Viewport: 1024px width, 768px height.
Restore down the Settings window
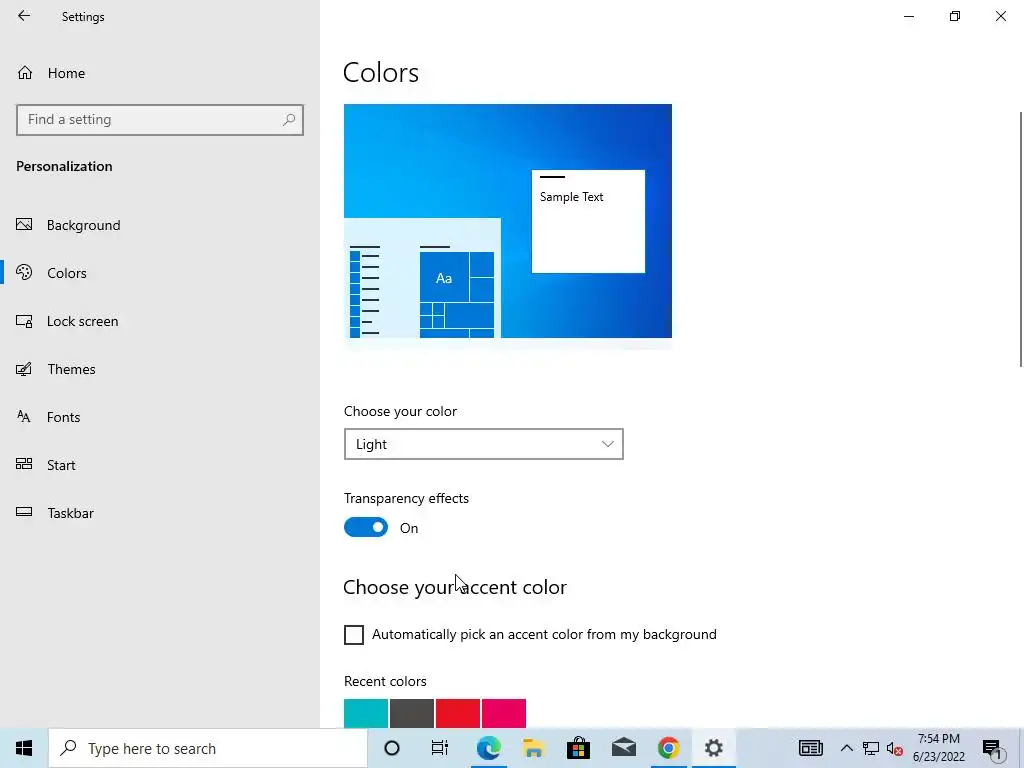coord(955,16)
